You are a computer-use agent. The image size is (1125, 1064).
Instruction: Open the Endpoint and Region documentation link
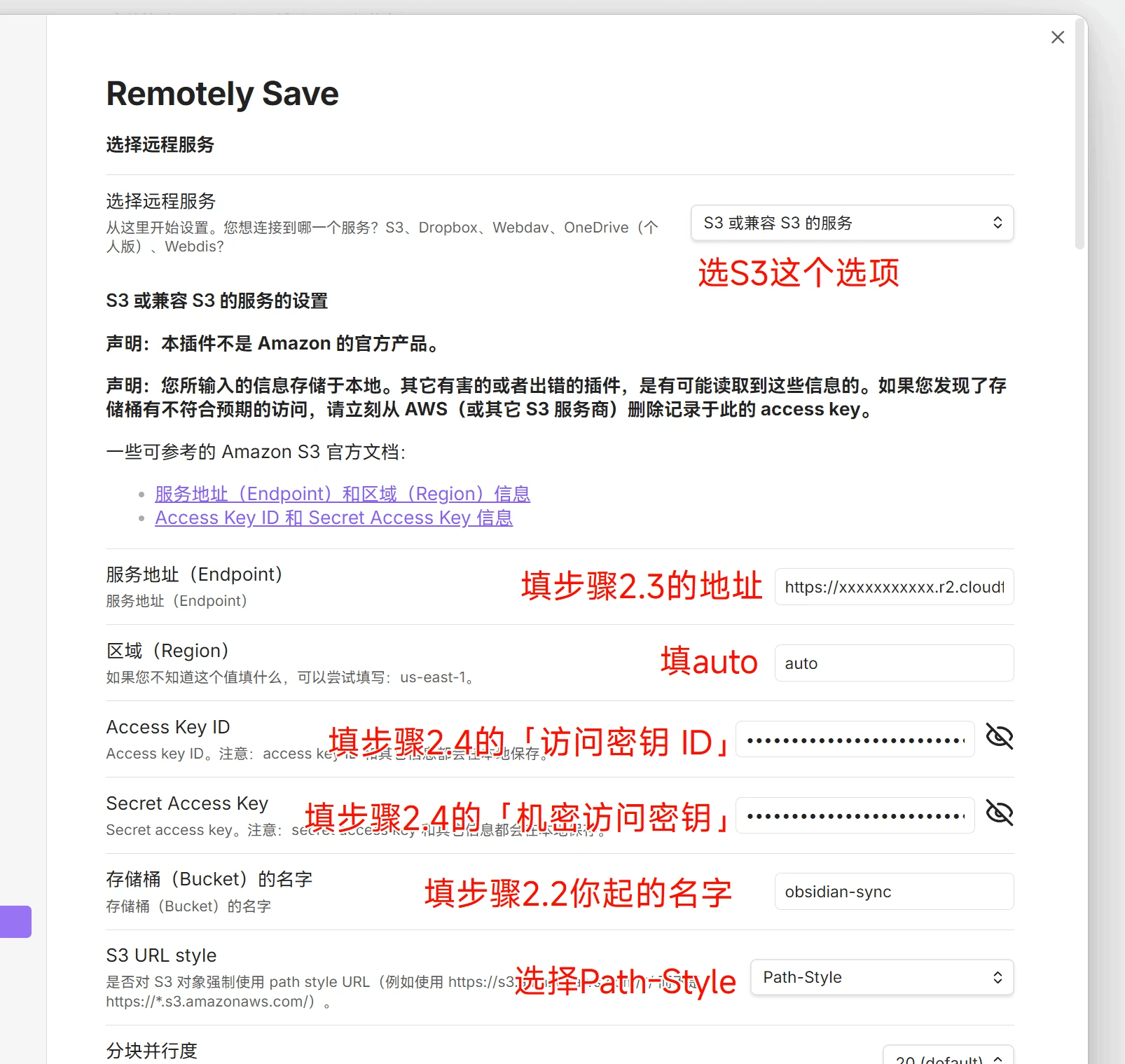tap(343, 494)
